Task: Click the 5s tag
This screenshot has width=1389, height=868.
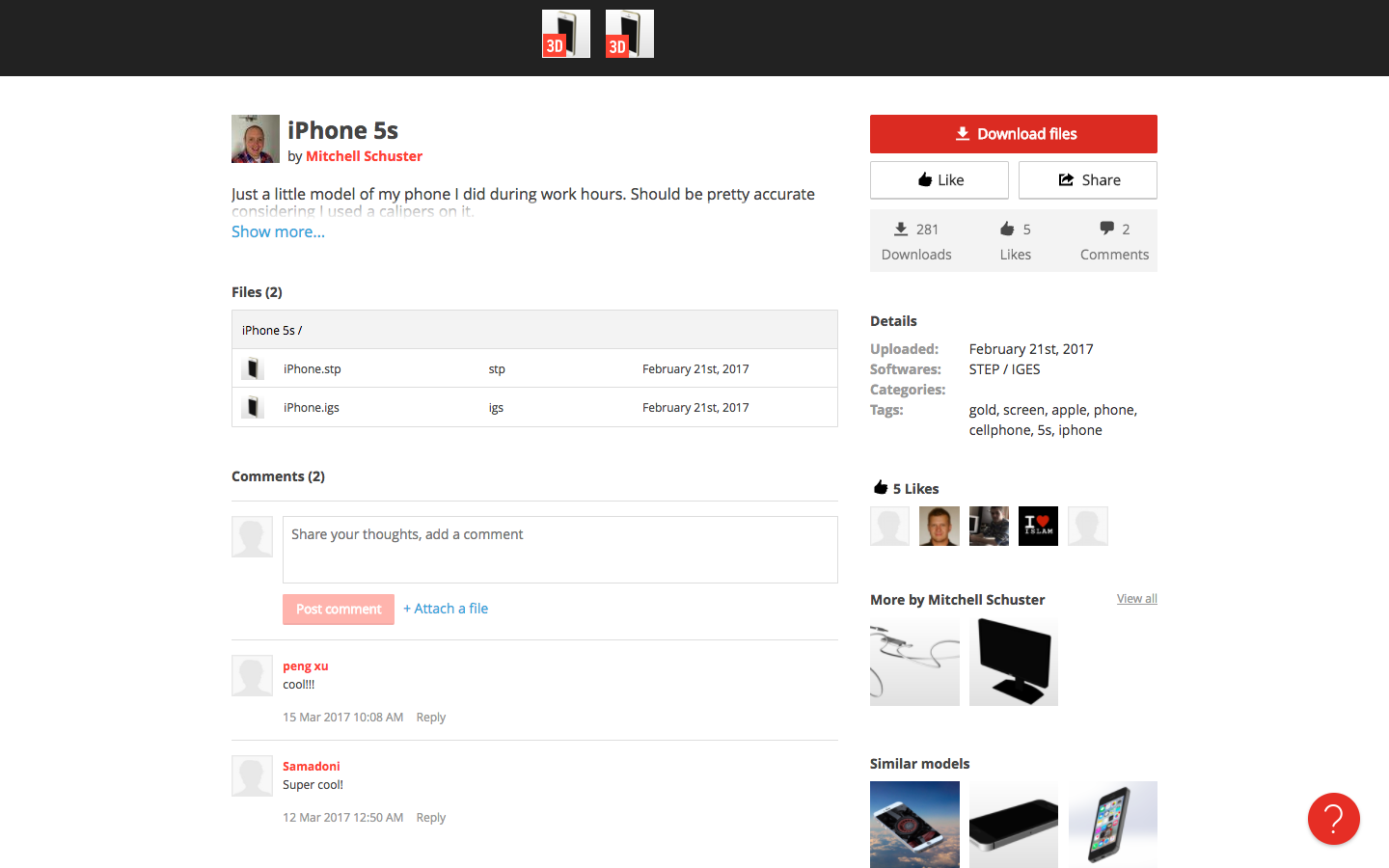Action: click(1045, 430)
